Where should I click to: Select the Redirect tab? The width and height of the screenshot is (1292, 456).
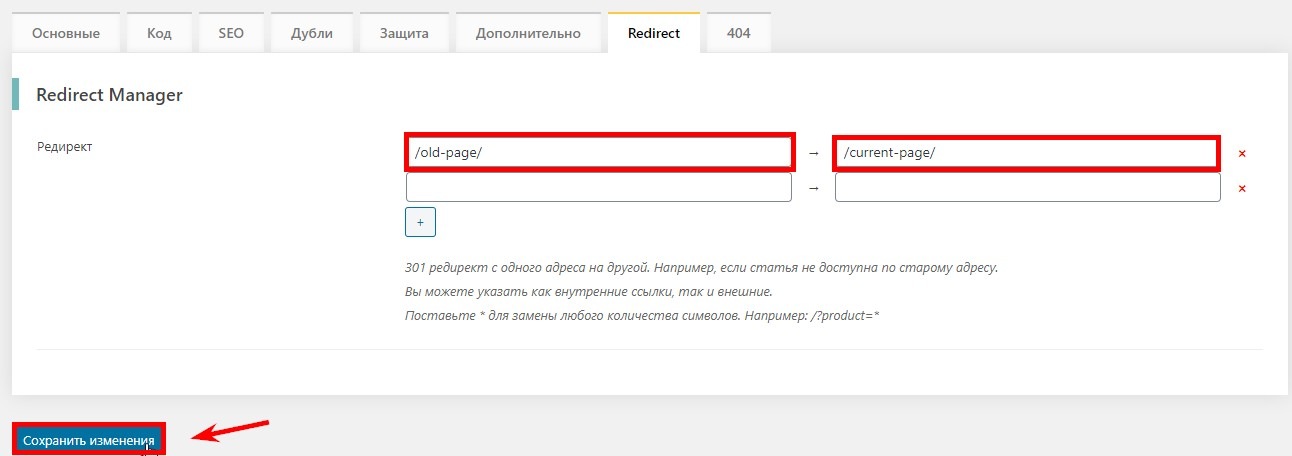653,33
